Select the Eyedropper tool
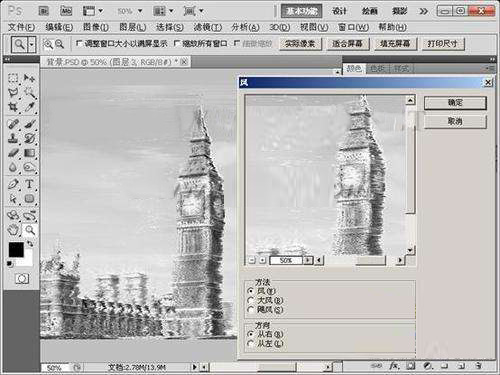Screen dimensions: 500x375 click(x=29, y=107)
